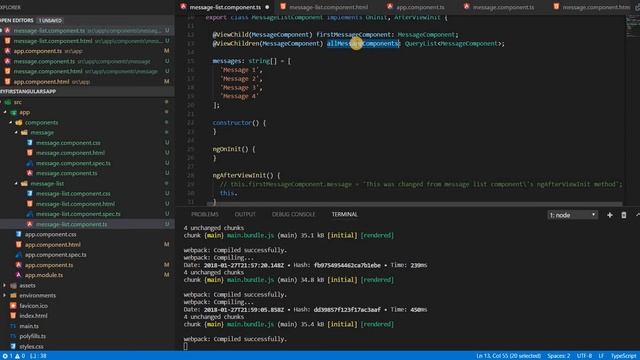640x360 pixels.
Task: Open message-list.component.html in explorer tree
Action: pos(75,204)
